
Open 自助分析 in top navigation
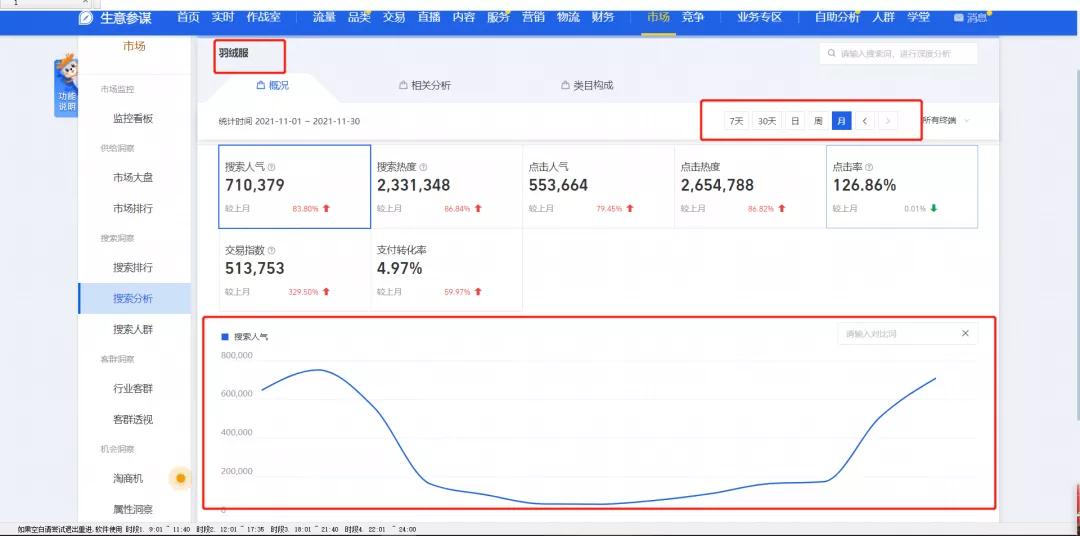[837, 17]
